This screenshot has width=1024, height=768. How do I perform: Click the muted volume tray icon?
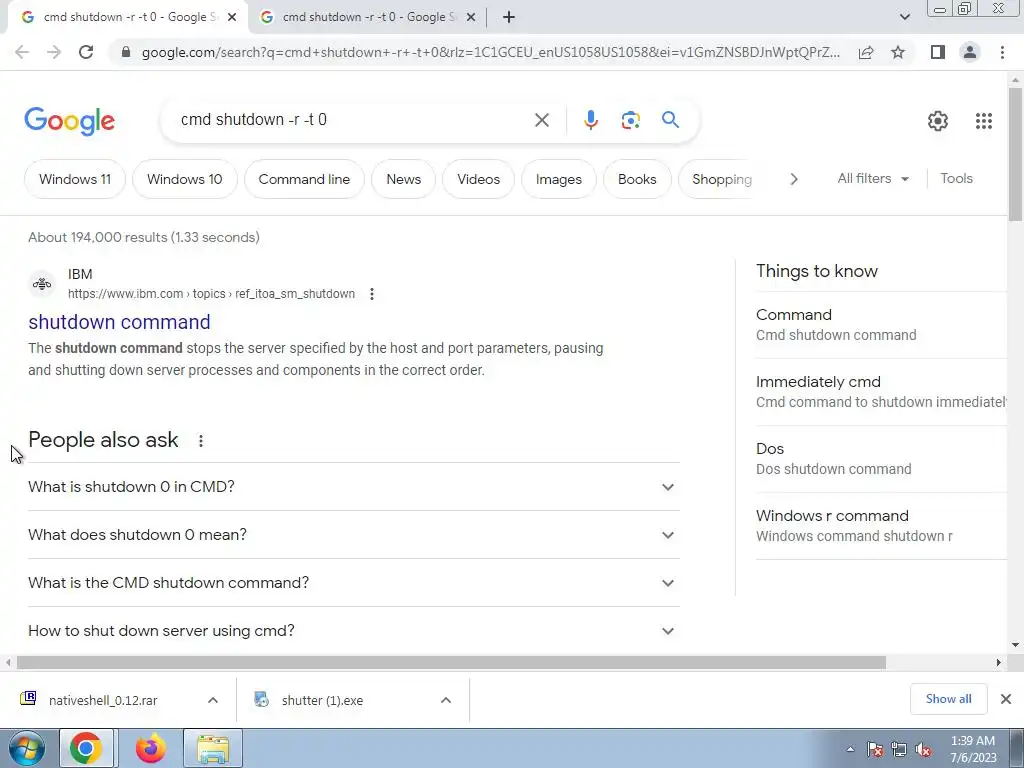pos(923,750)
